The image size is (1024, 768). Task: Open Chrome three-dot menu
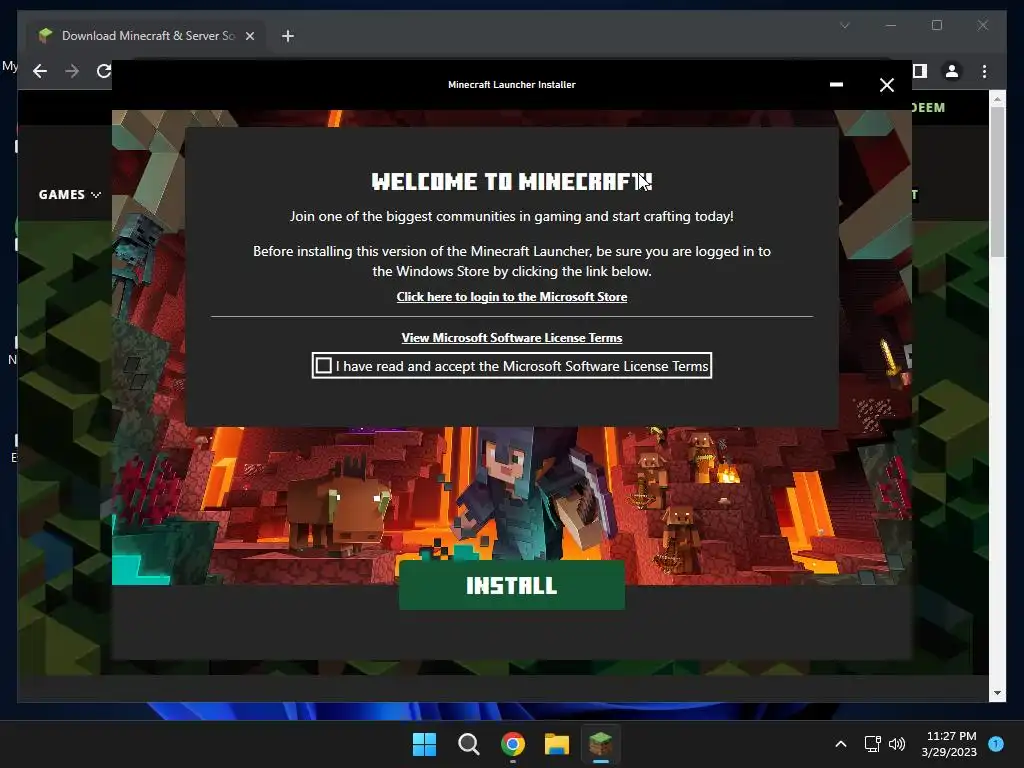pyautogui.click(x=984, y=71)
